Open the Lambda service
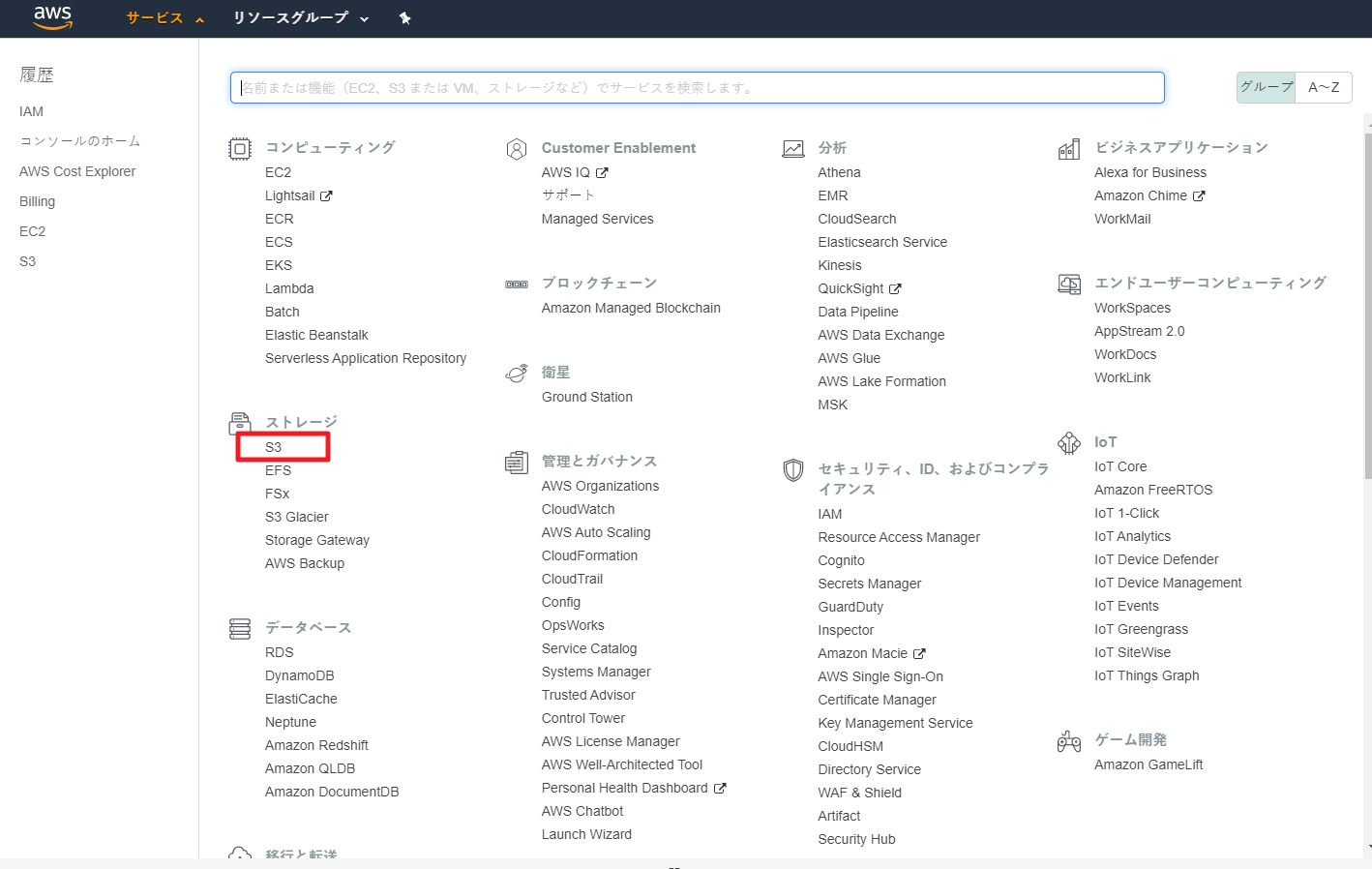 coord(289,288)
